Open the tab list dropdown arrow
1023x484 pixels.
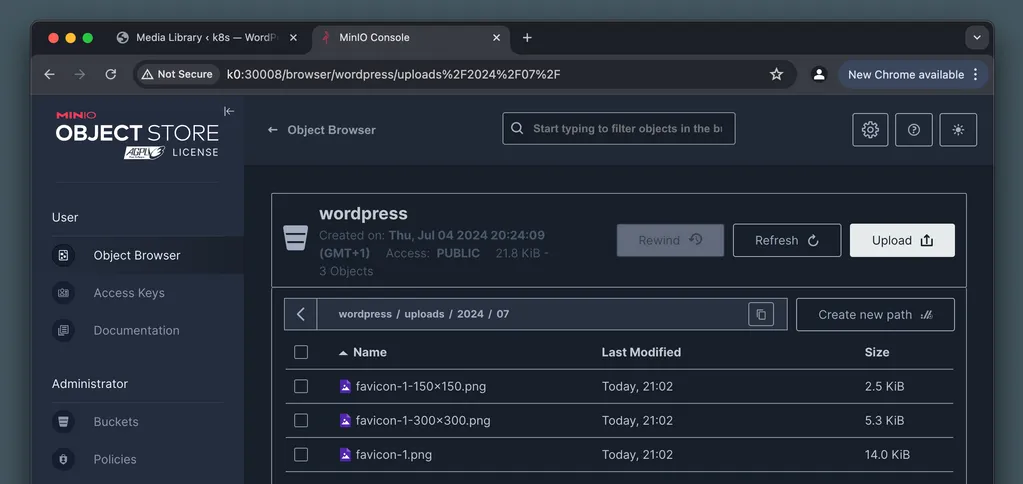point(977,38)
